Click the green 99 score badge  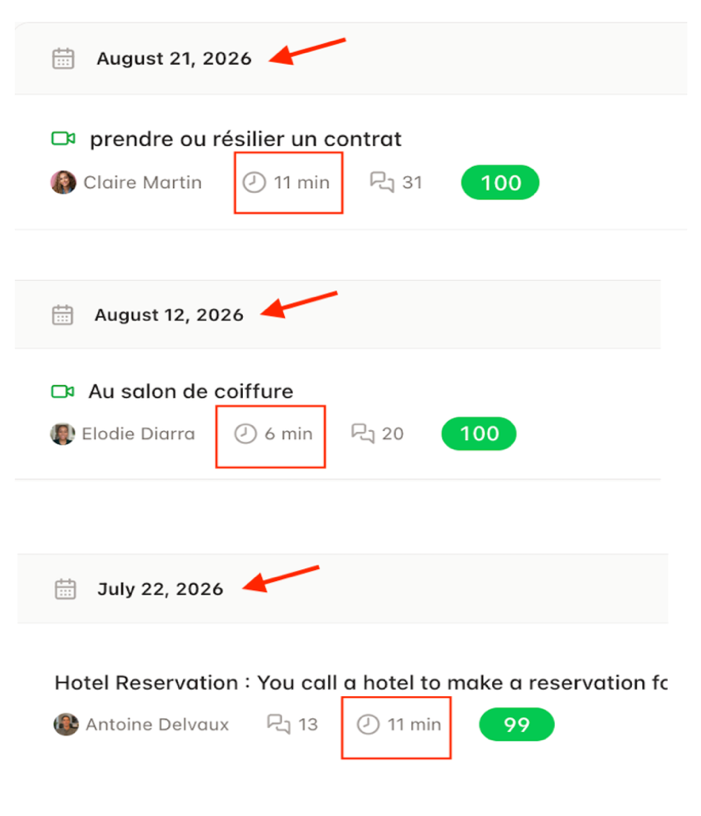click(517, 724)
